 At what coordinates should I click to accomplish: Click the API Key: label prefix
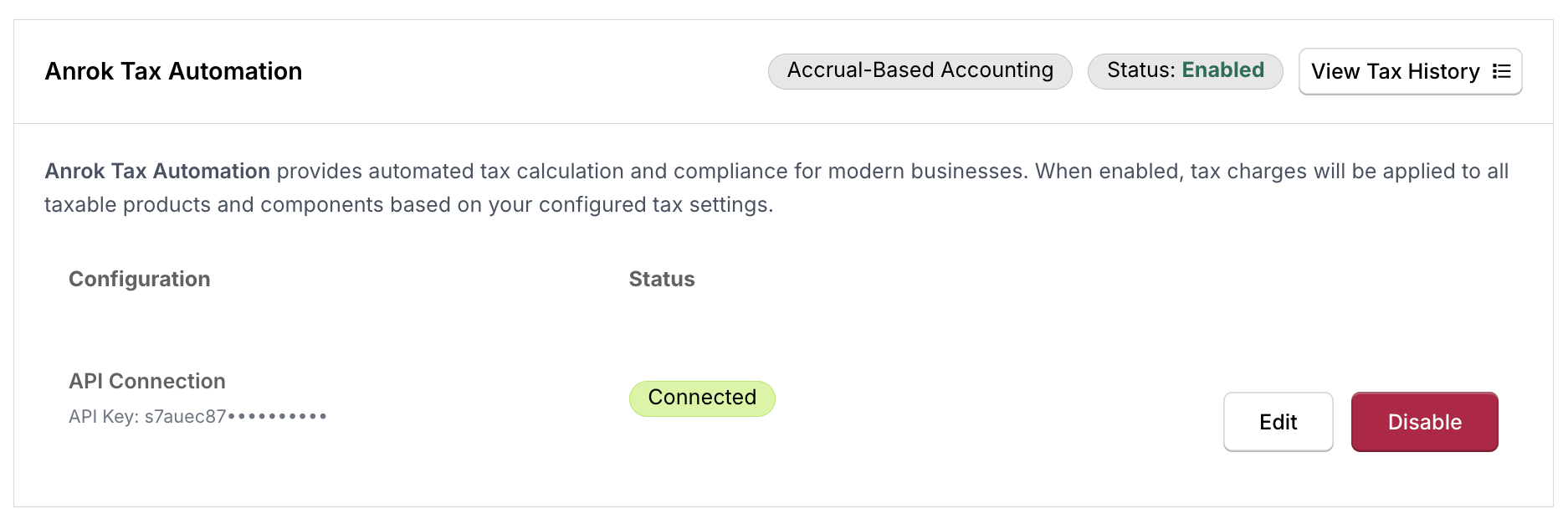pos(104,416)
